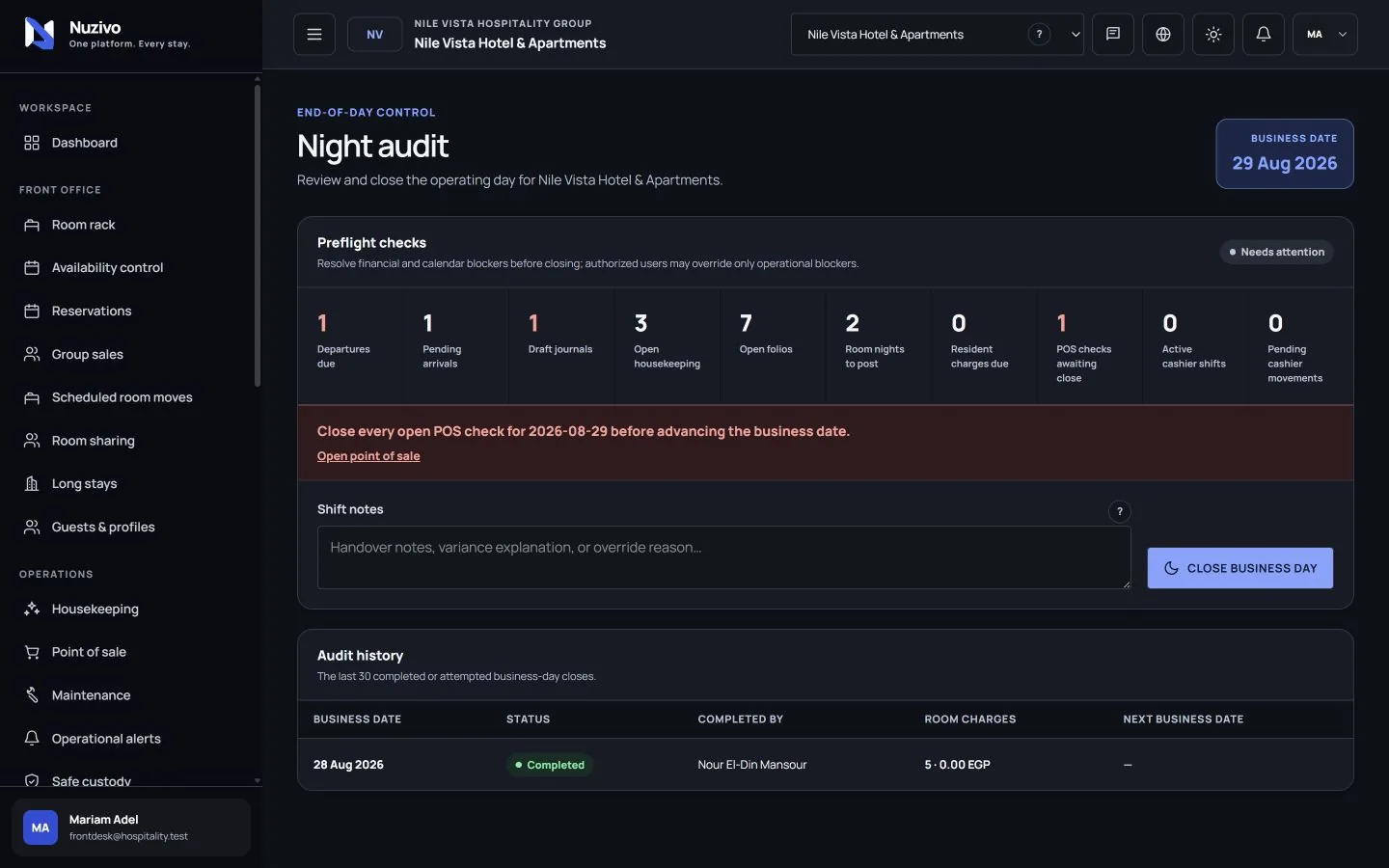The image size is (1389, 868).
Task: Click the sidebar scrollbar
Action: [258, 236]
